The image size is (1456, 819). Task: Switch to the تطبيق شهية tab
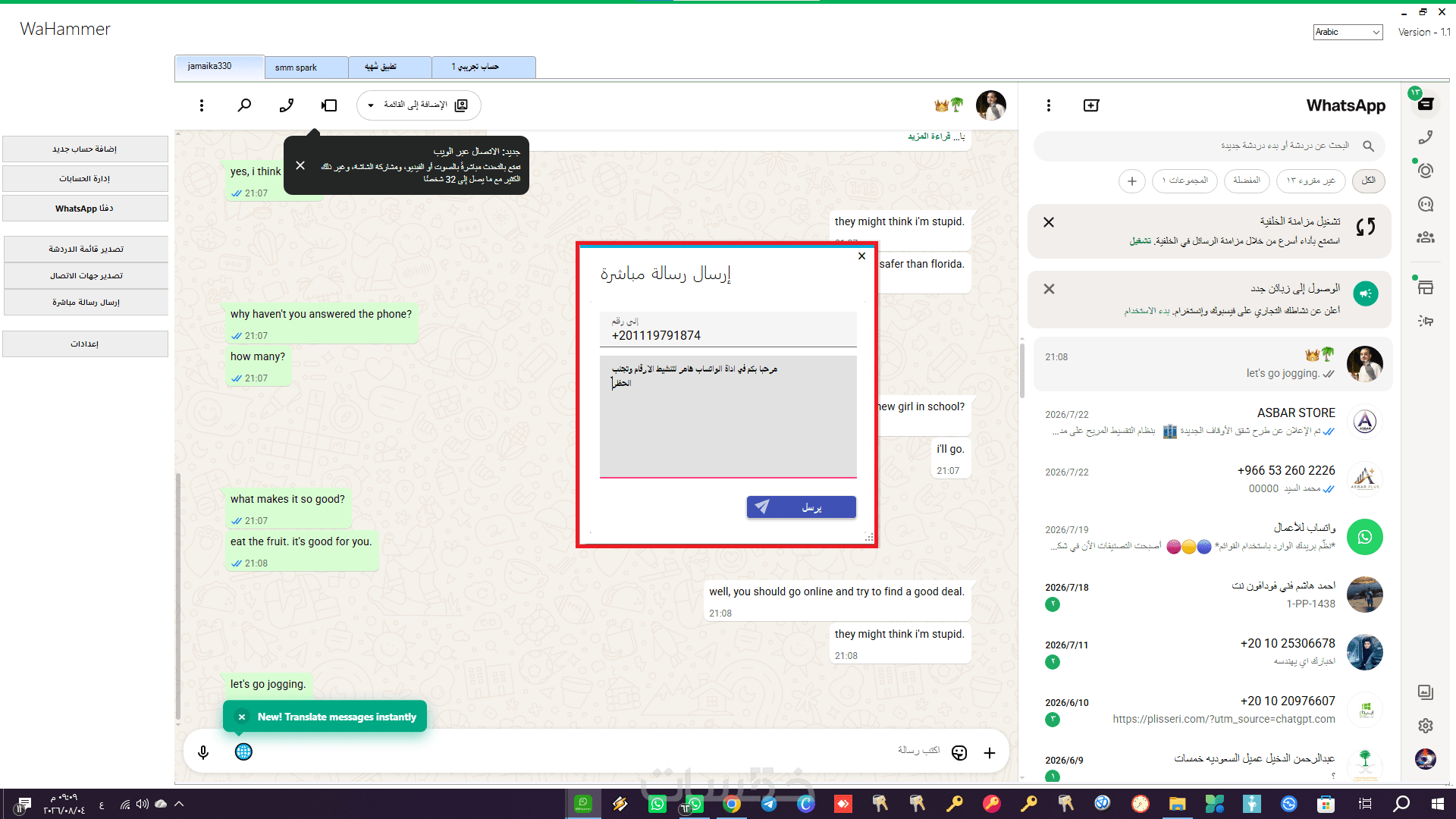(390, 67)
